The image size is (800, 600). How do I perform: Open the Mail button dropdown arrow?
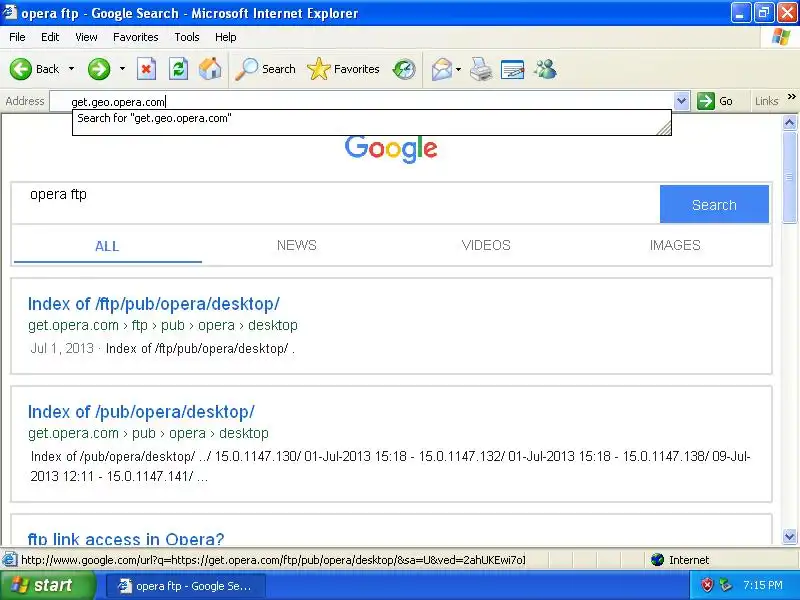(x=458, y=69)
